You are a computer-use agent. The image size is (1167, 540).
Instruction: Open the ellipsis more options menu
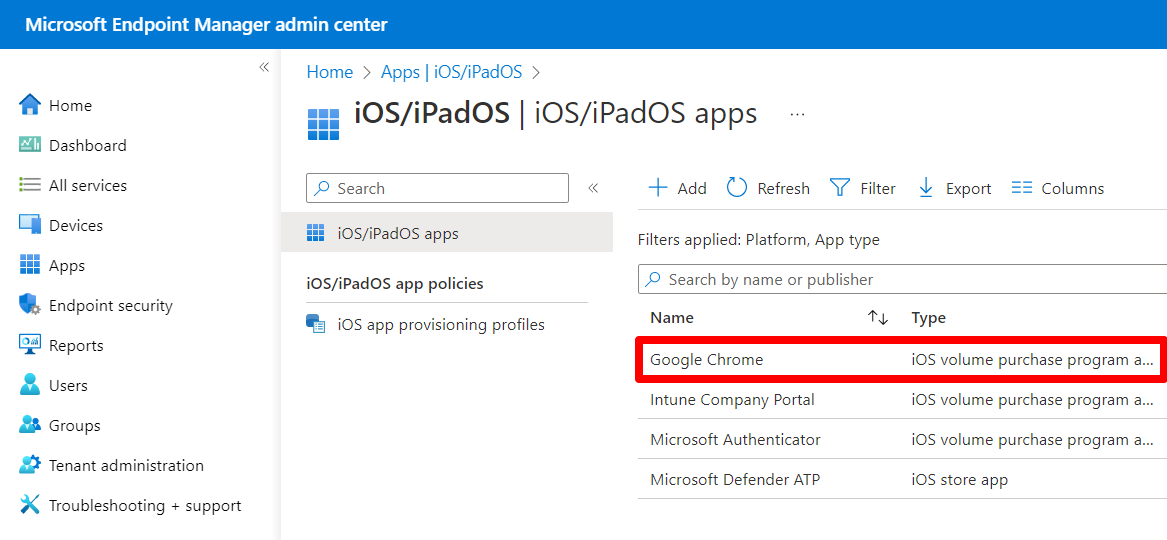click(x=797, y=115)
